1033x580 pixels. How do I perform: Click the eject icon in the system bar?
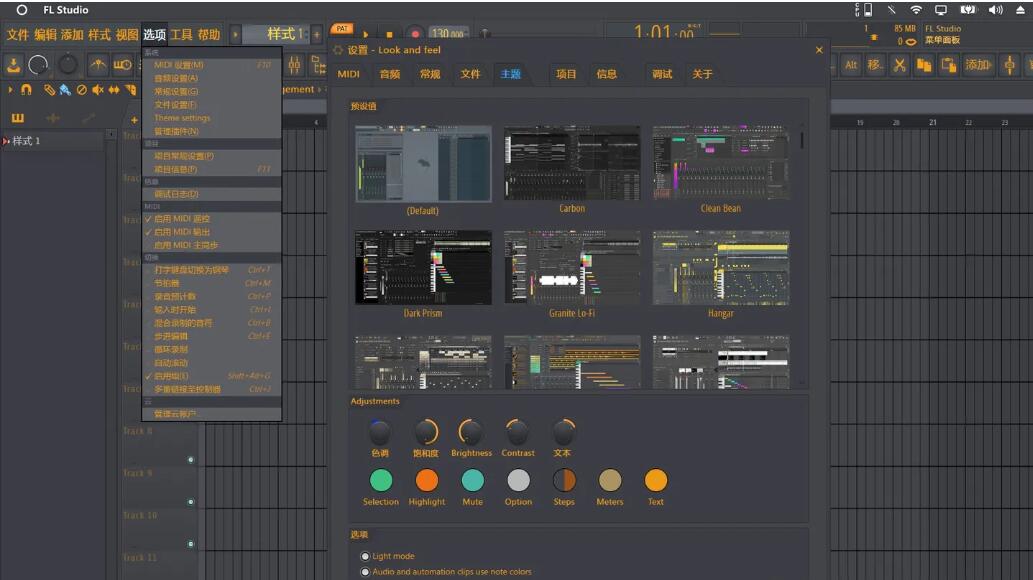[1020, 10]
